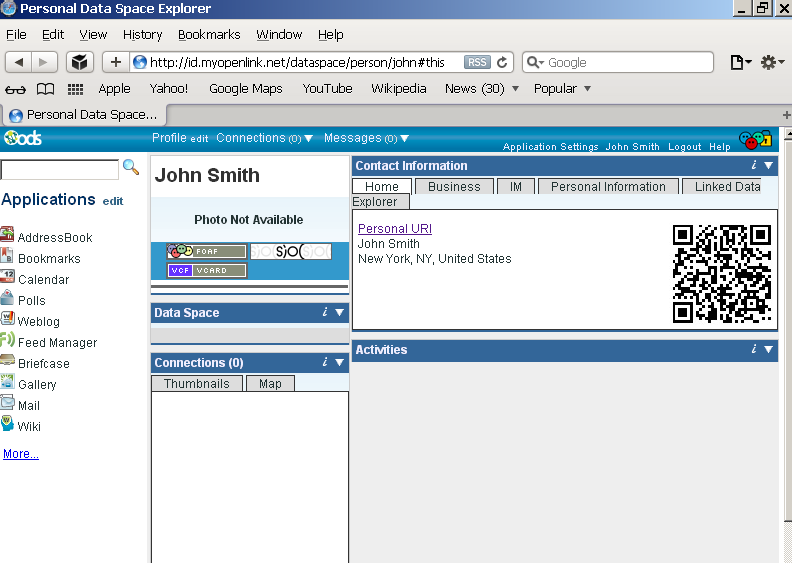Screen dimensions: 792x563
Task: Click the Logout link
Action: point(685,147)
